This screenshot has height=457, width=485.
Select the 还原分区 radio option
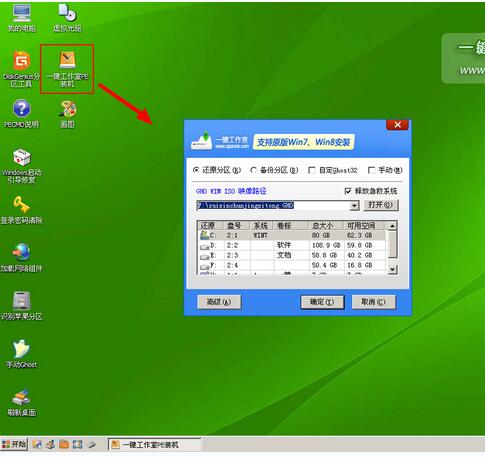click(x=217, y=170)
